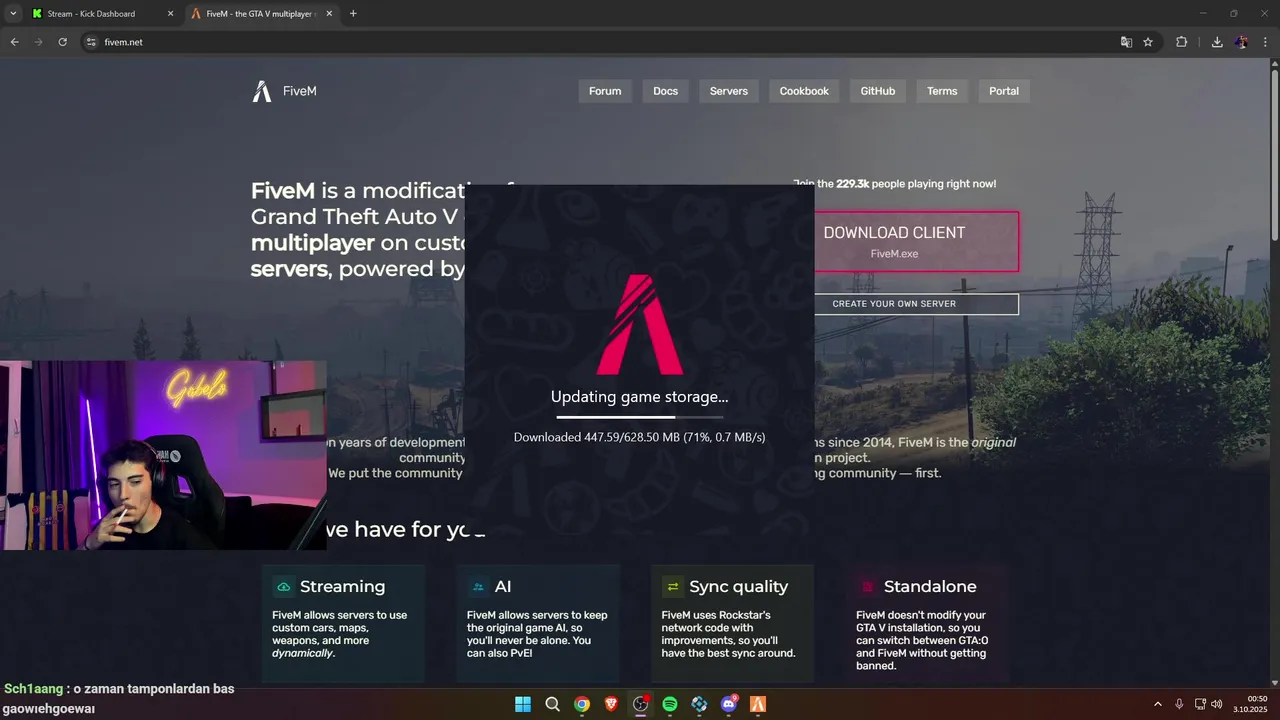
Task: Open the Windows Start menu
Action: [523, 704]
